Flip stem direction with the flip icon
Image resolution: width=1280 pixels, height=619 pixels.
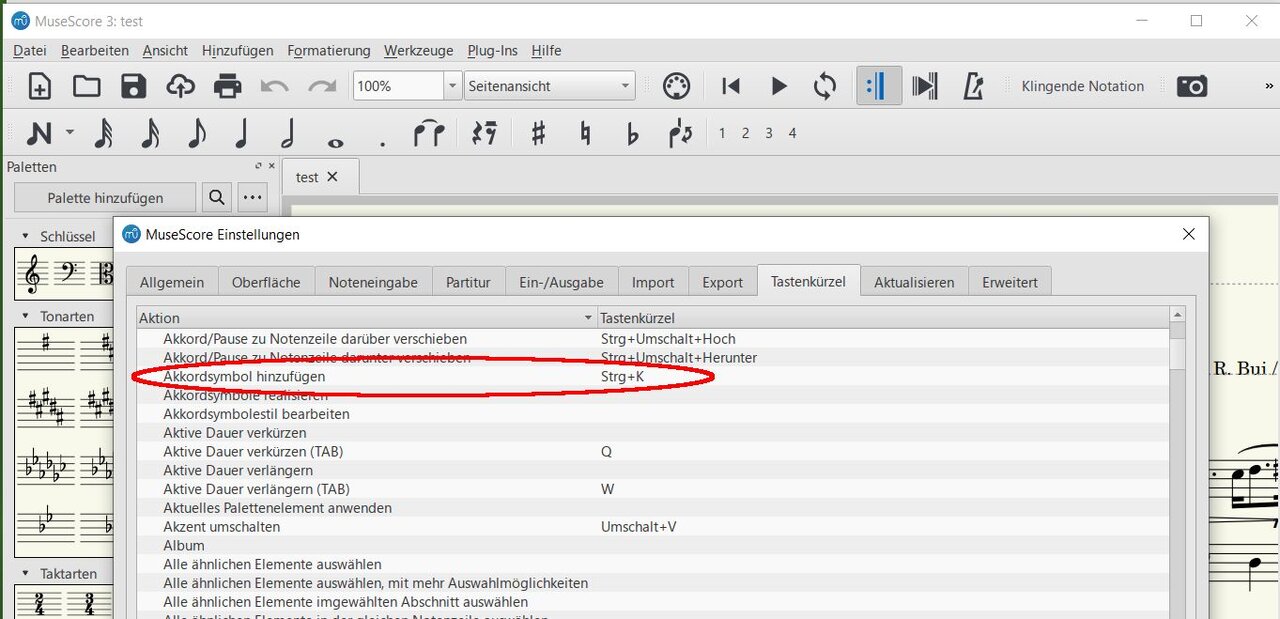(680, 133)
